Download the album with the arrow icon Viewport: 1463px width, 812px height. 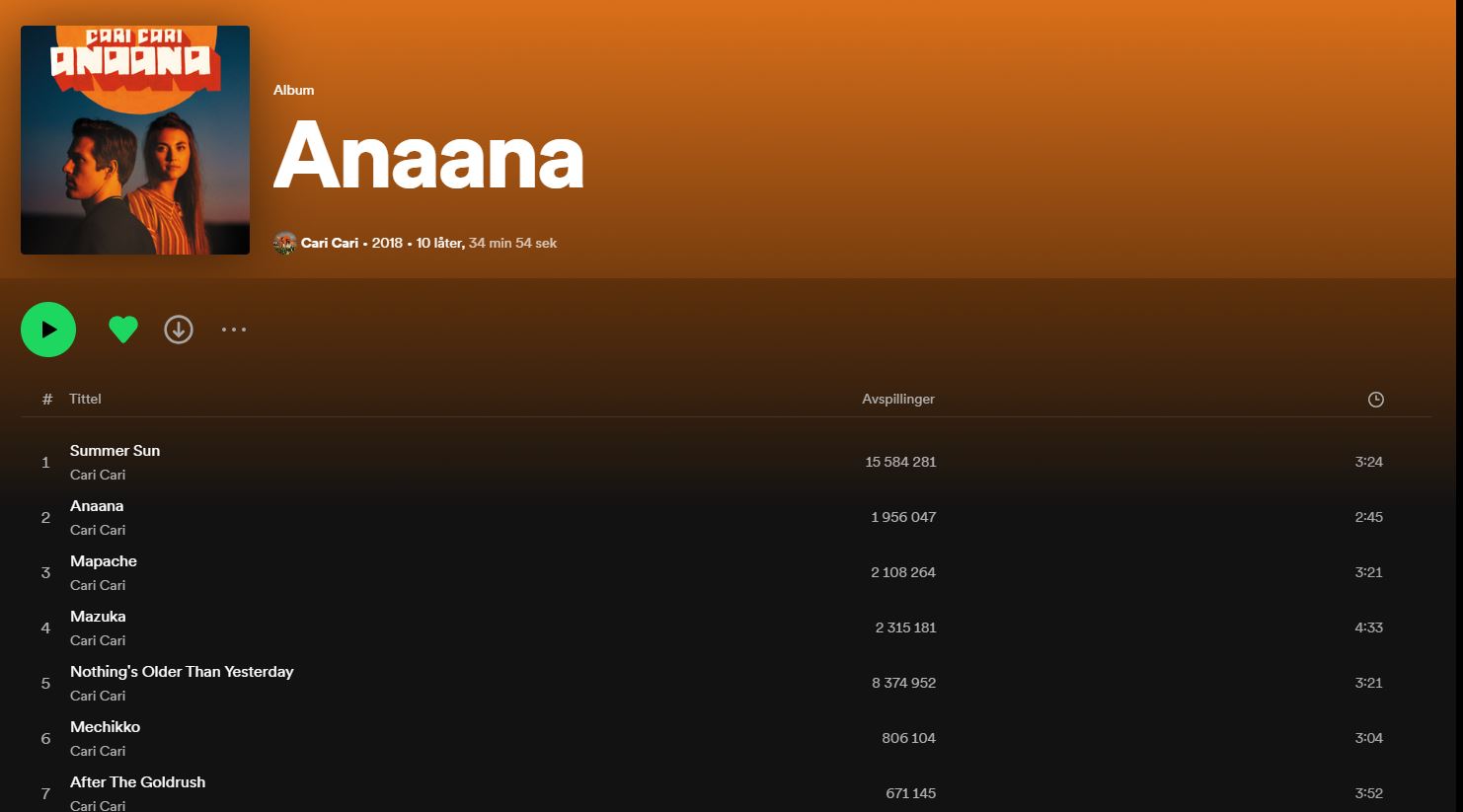tap(179, 330)
